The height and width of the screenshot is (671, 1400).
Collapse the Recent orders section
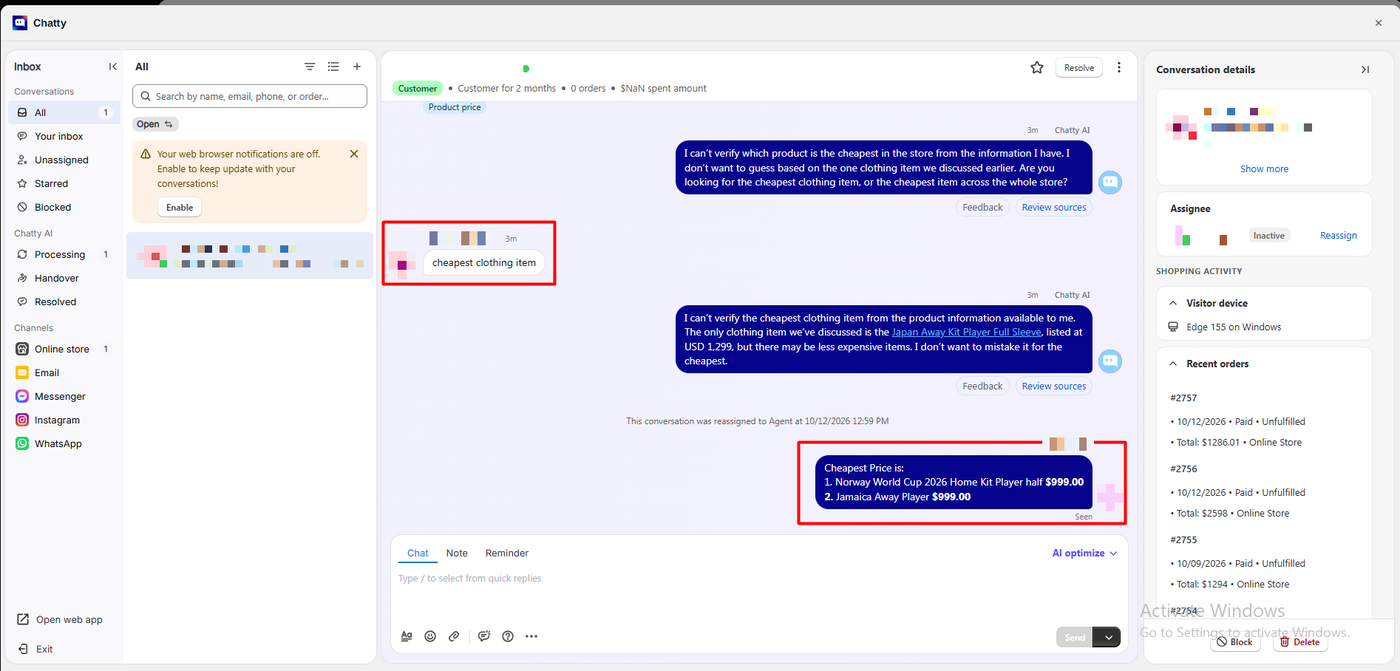click(1171, 364)
